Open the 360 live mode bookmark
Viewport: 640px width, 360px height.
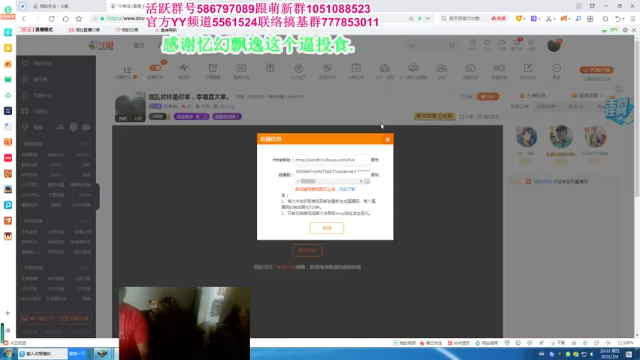[x=36, y=30]
